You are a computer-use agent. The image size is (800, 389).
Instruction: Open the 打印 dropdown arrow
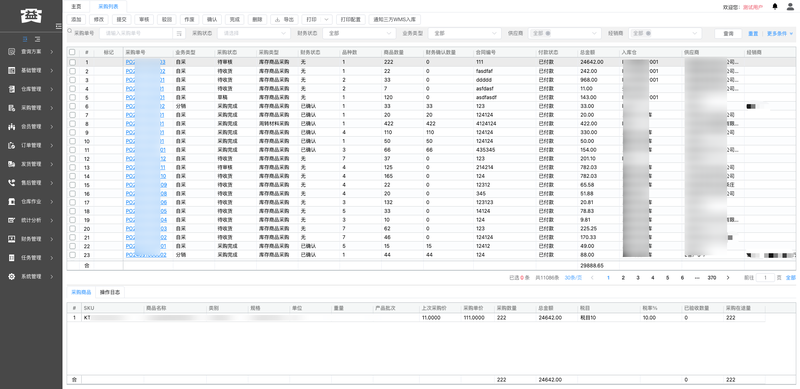point(327,19)
